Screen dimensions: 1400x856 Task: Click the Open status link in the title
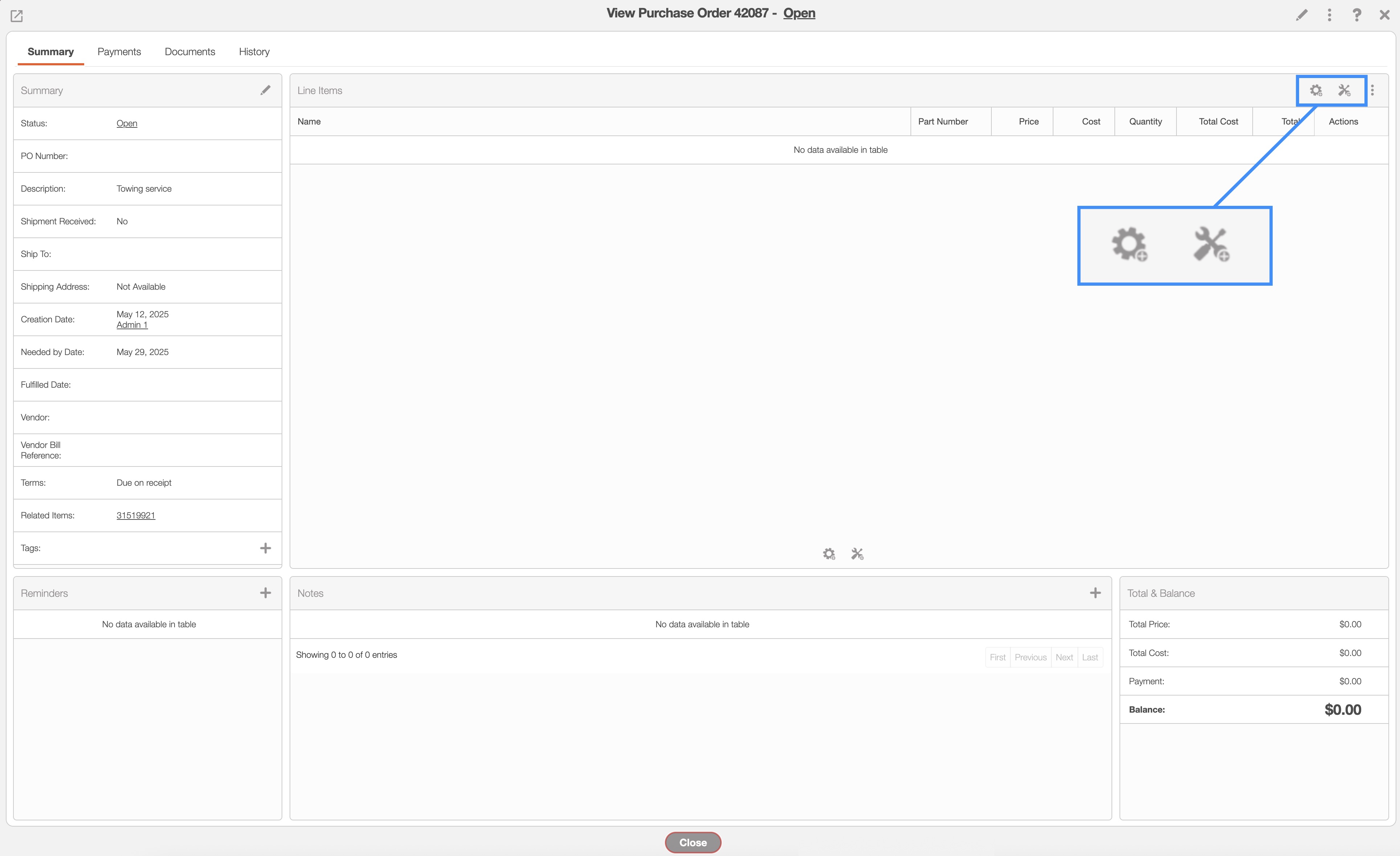[799, 13]
